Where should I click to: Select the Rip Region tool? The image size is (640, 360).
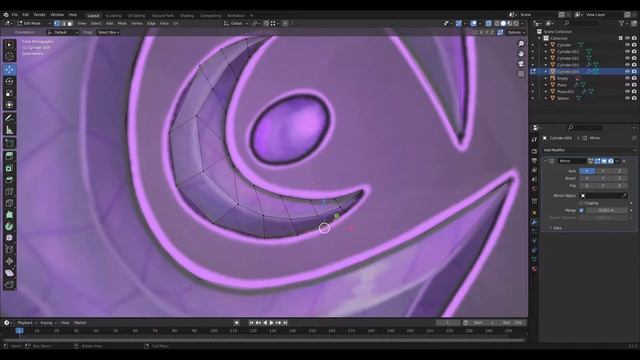pos(9,284)
